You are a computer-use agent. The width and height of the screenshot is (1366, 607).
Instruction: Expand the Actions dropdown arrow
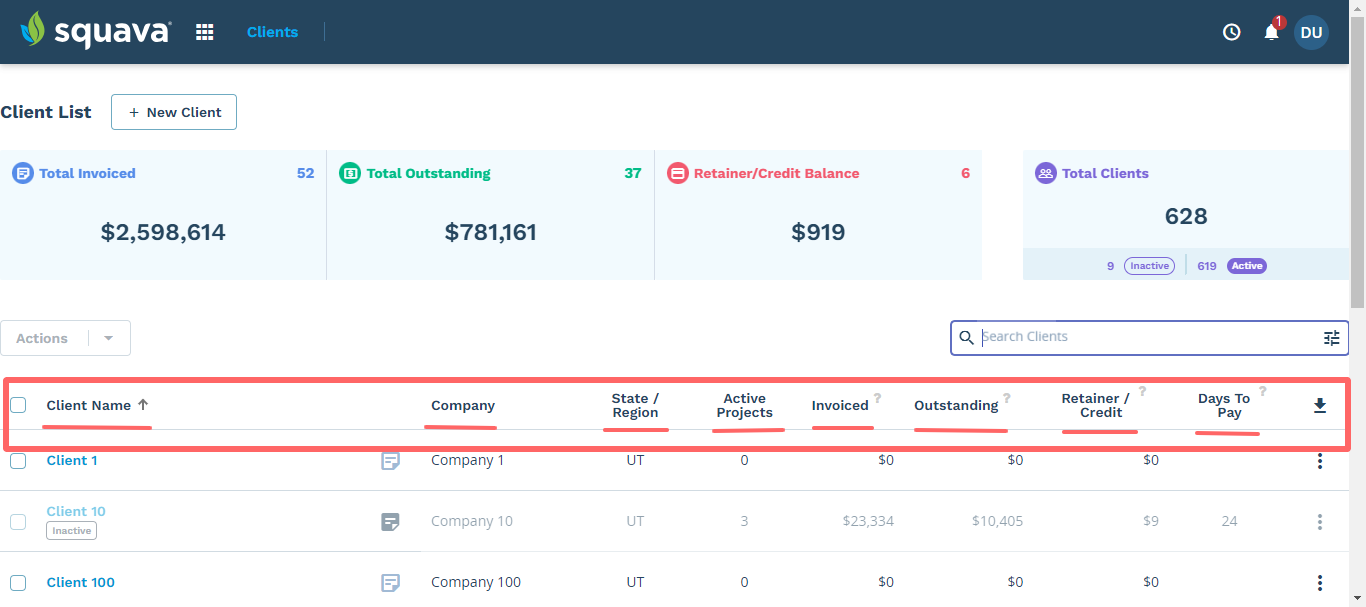click(108, 338)
